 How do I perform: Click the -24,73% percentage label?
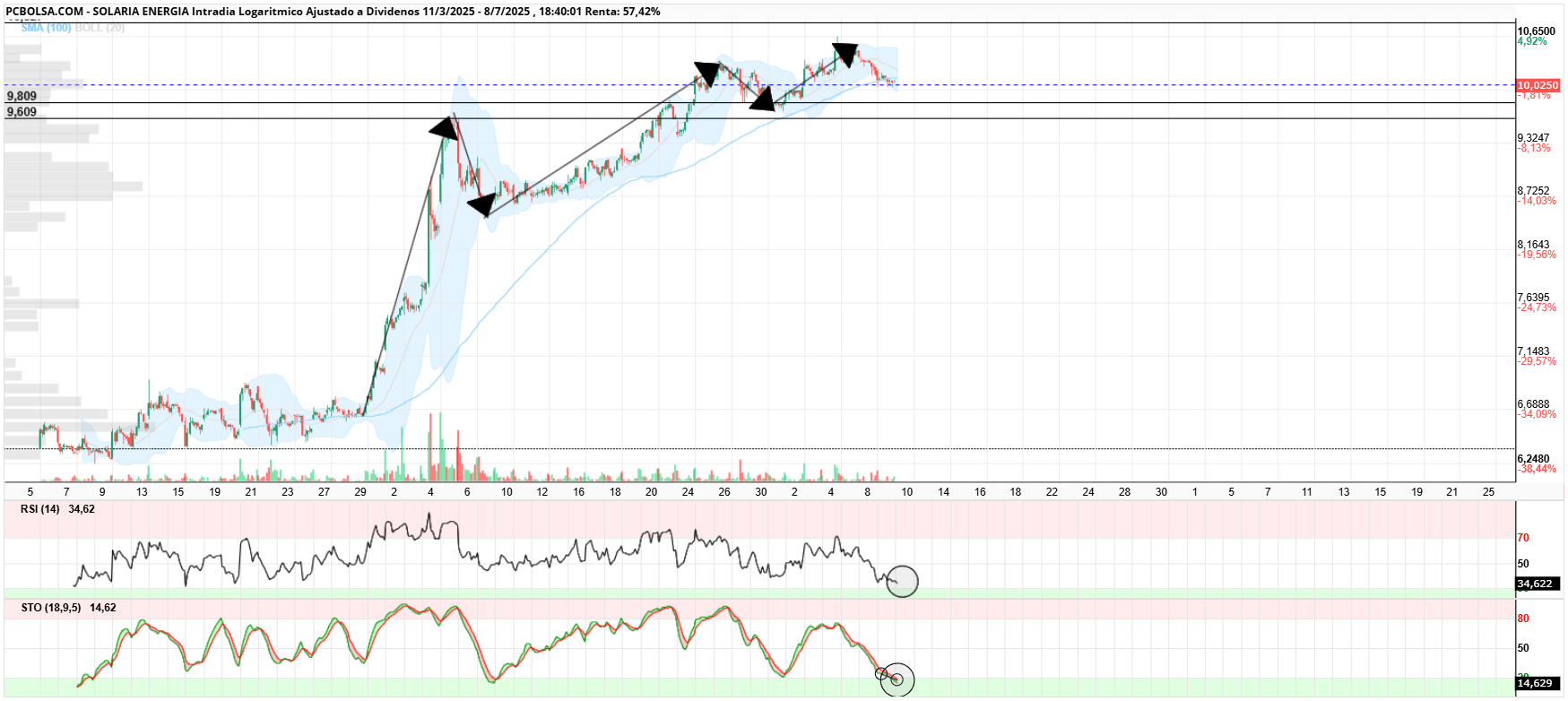point(1537,307)
